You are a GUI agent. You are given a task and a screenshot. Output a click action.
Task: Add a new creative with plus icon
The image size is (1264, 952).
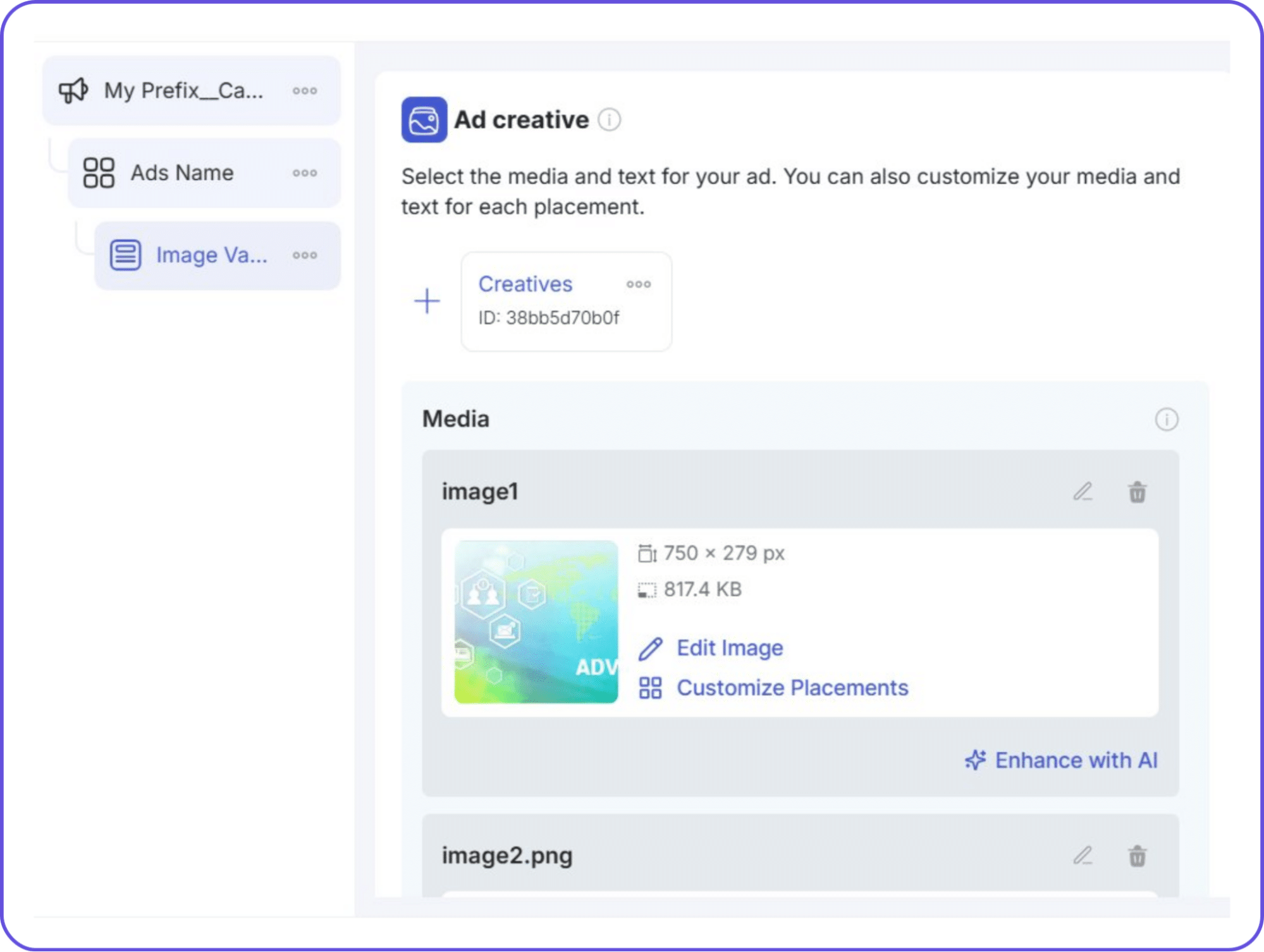427,301
